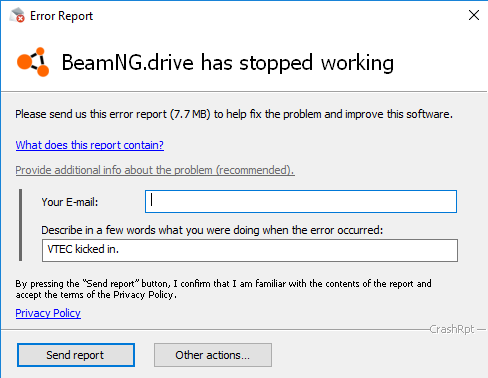
Task: Click the 'Your E-mail:' label
Action: (70, 202)
